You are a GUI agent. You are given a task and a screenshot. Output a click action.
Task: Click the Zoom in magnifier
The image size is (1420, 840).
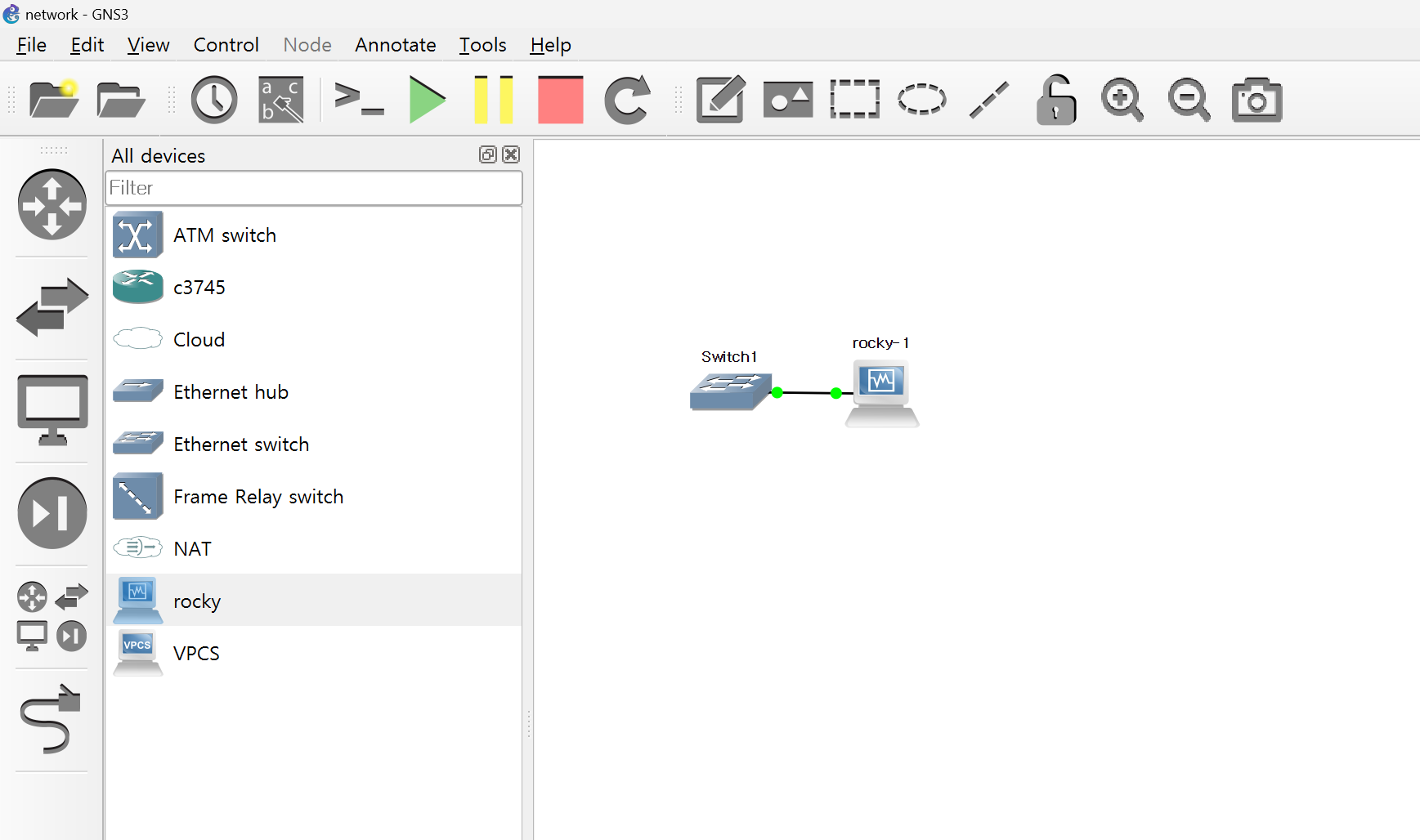click(x=1122, y=100)
